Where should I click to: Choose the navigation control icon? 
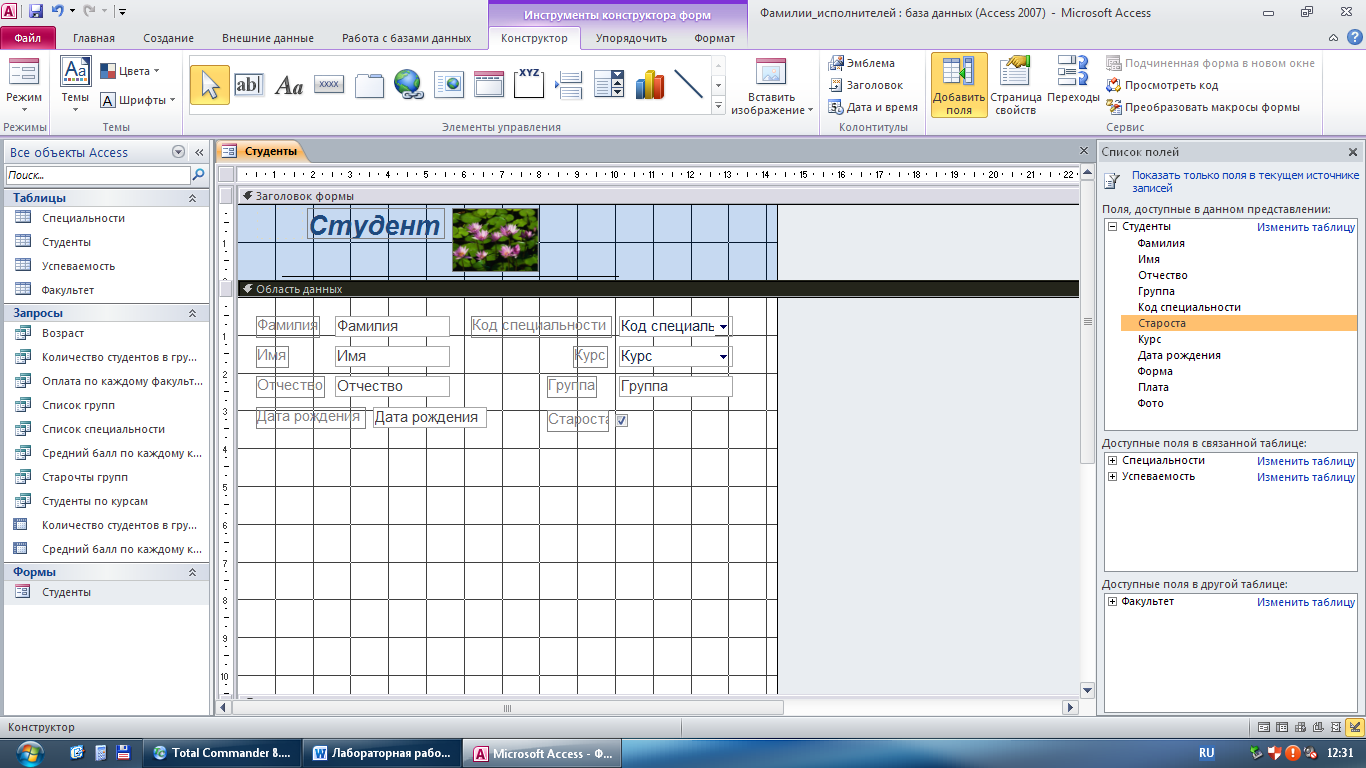tap(489, 85)
